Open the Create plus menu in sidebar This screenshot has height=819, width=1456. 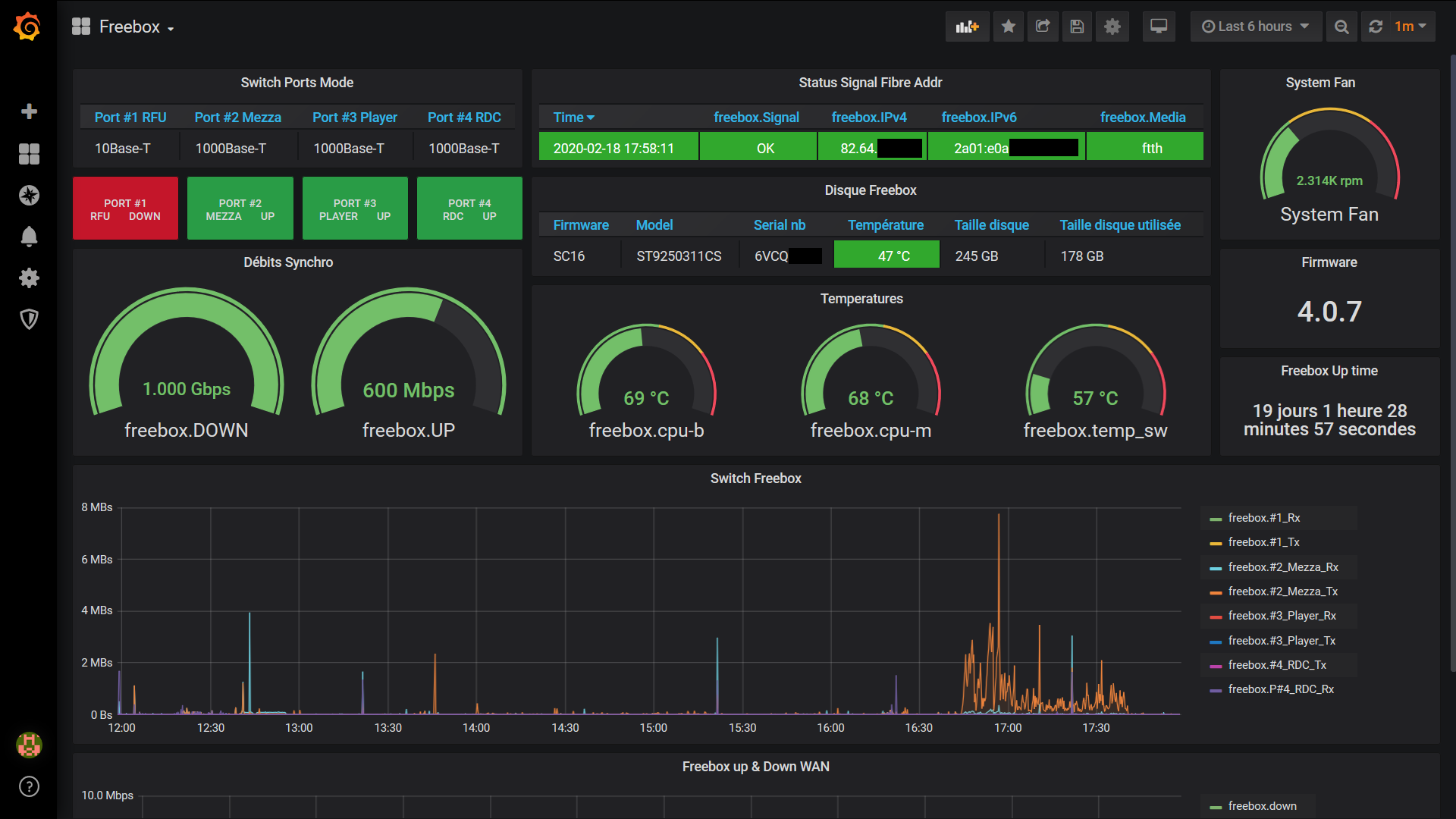point(29,111)
